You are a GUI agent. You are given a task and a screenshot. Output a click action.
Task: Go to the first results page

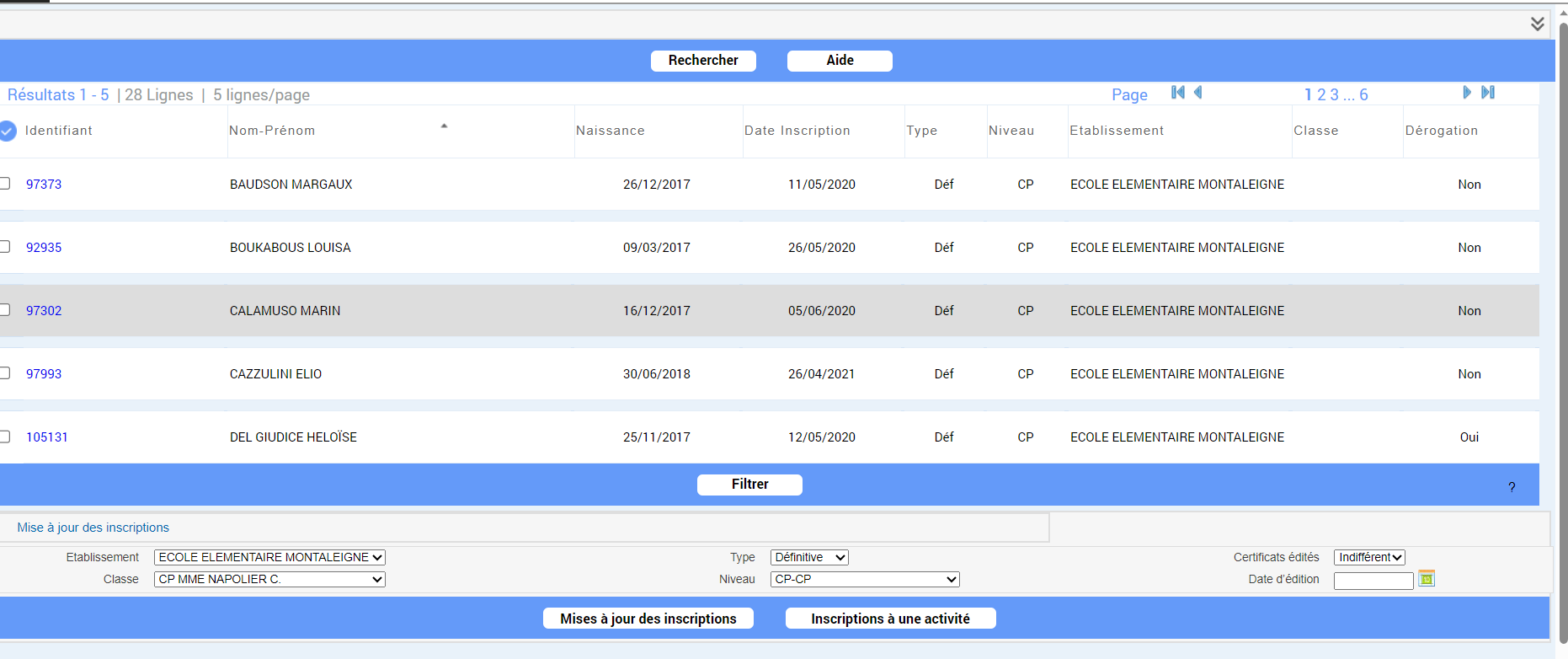tap(1177, 93)
